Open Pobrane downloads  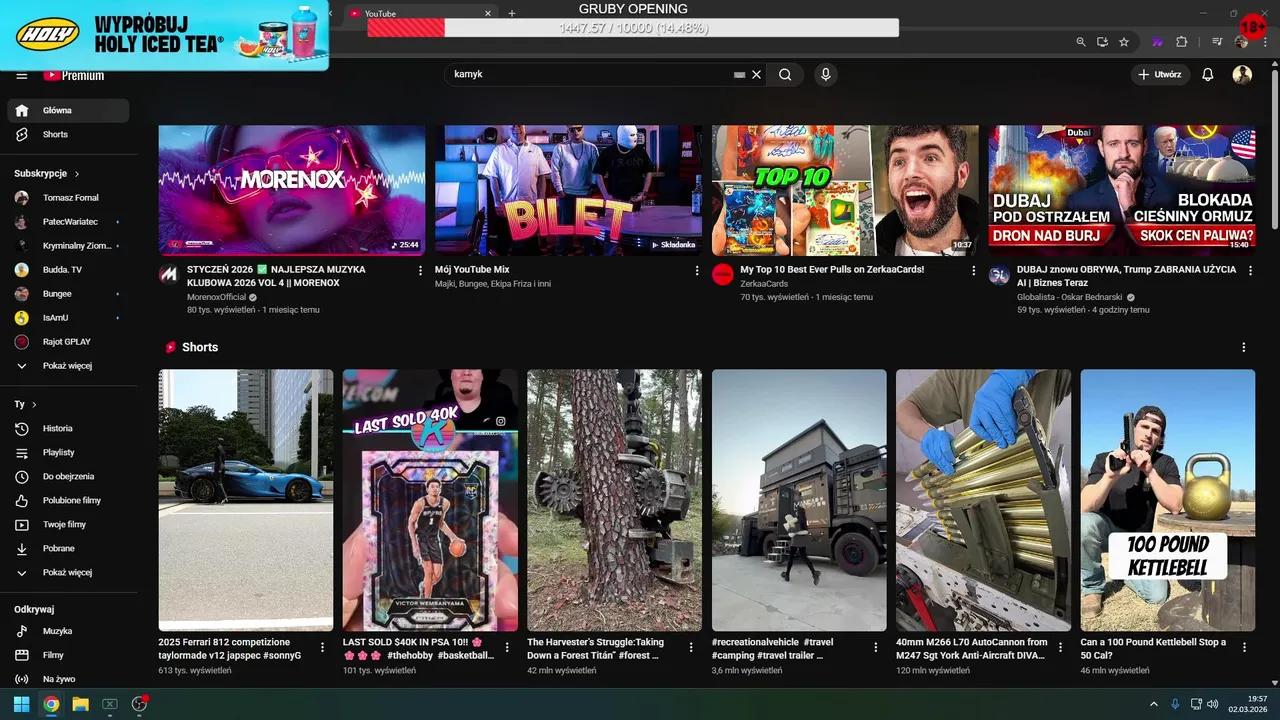tap(68, 548)
